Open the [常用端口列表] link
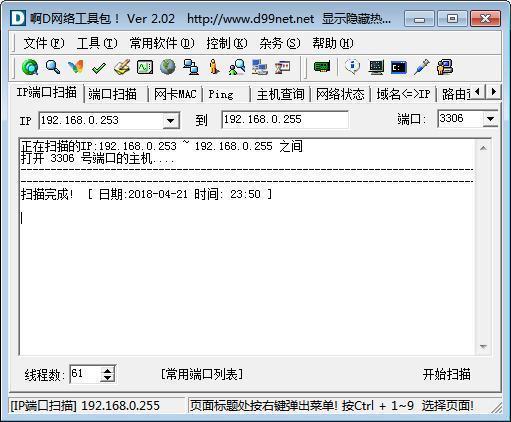The width and height of the screenshot is (511, 422). (x=202, y=374)
